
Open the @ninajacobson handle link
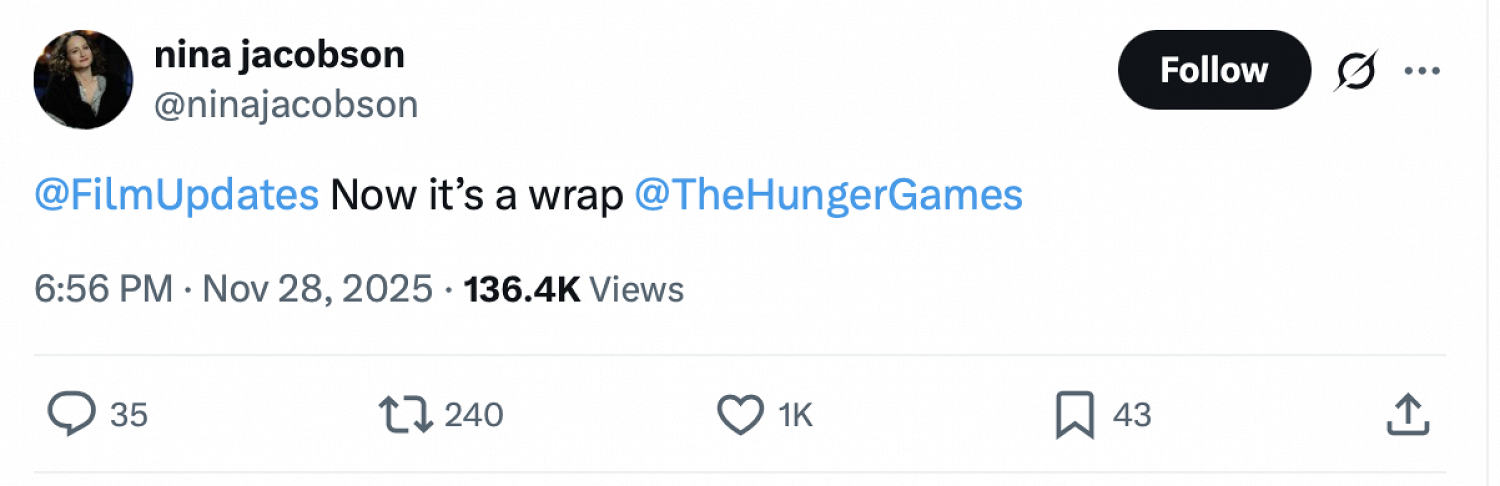(x=285, y=103)
